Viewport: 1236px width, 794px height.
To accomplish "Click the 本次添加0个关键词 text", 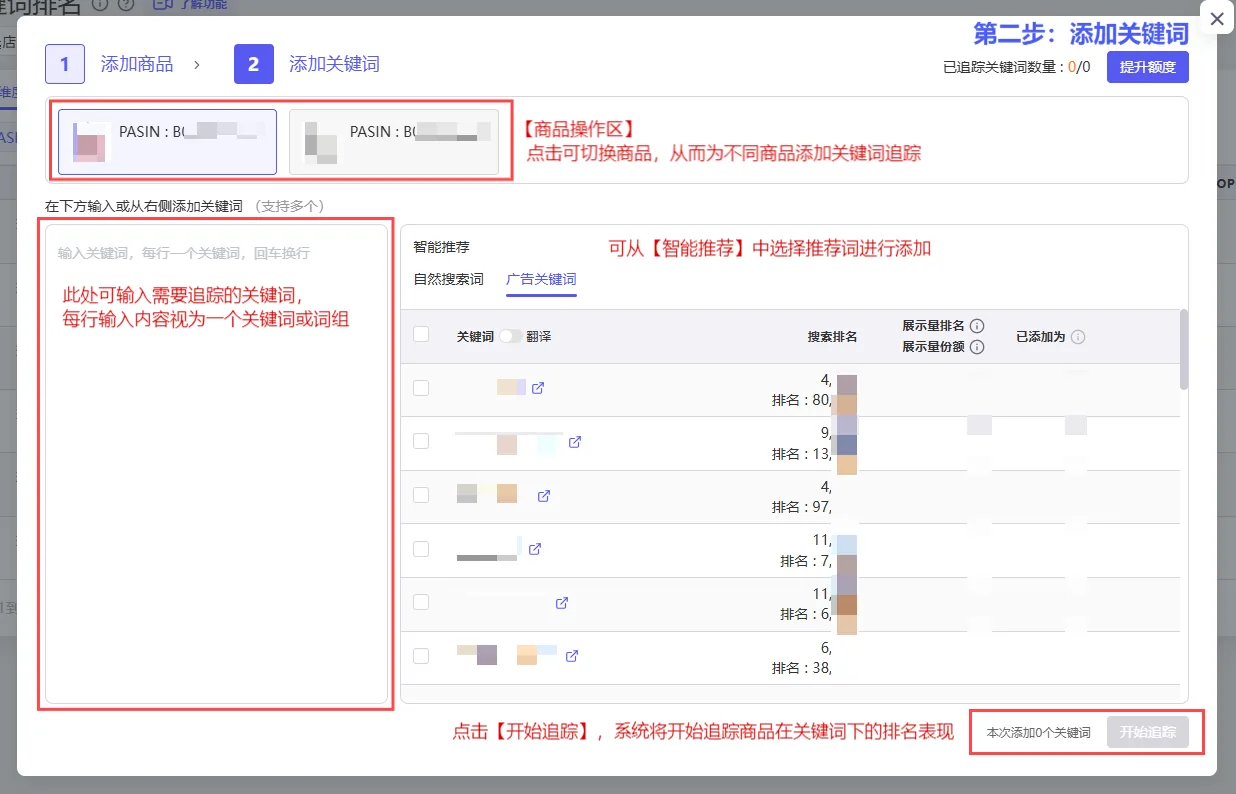I will point(1038,733).
